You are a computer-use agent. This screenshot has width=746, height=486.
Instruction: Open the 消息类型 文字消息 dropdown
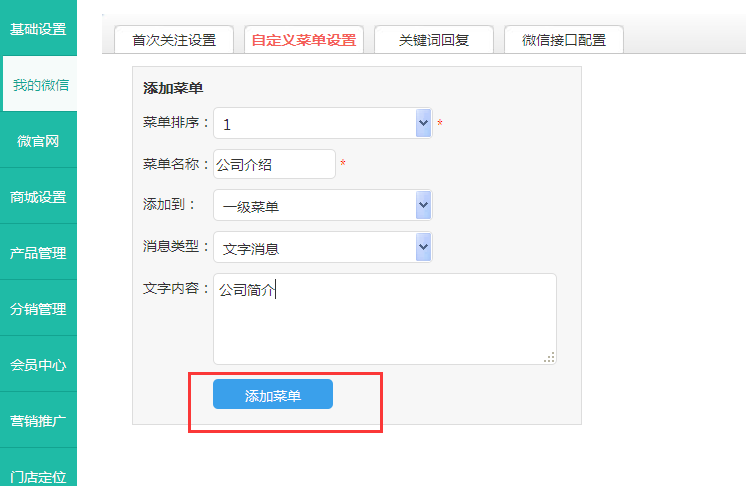pyautogui.click(x=323, y=247)
